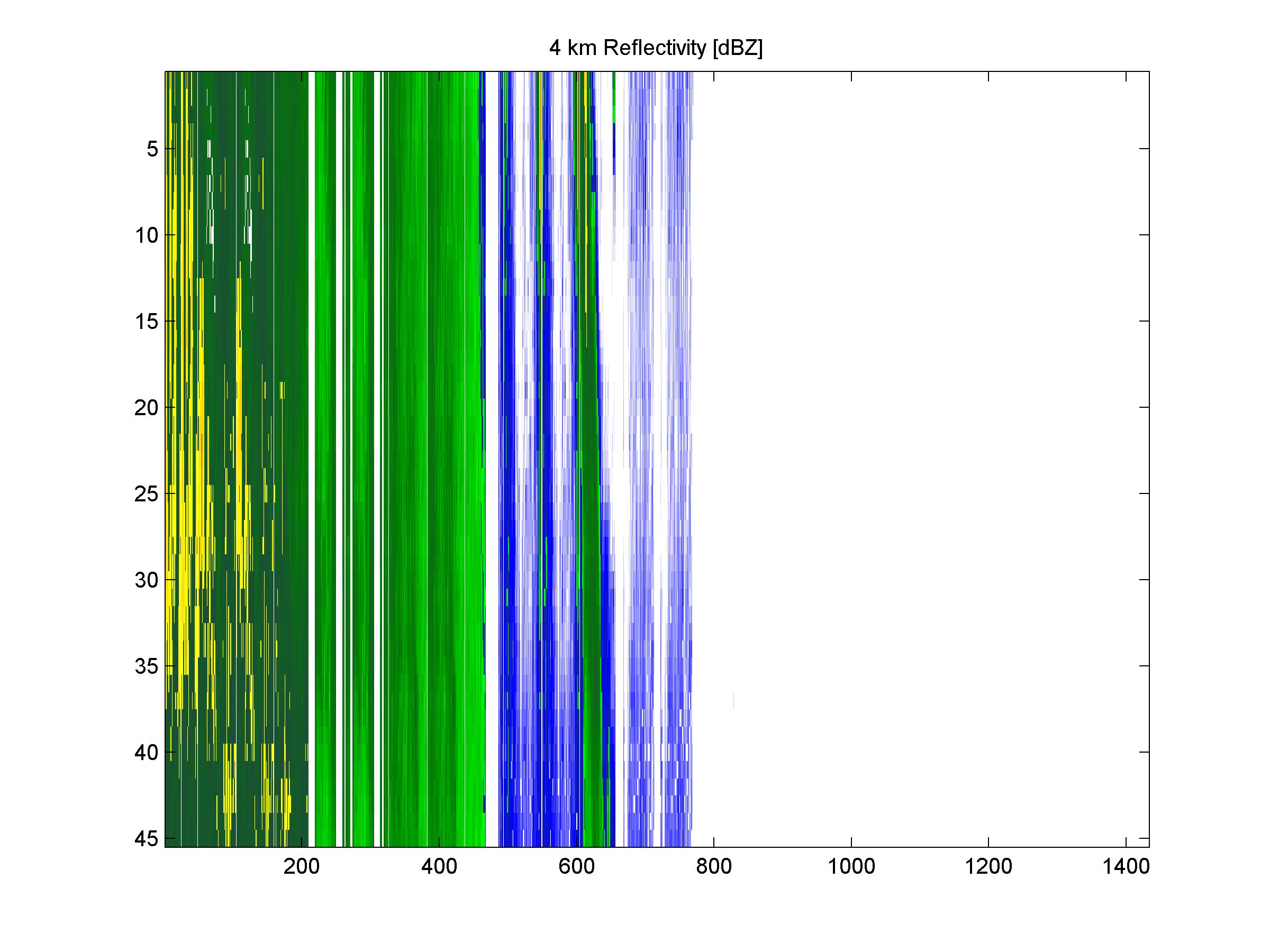The width and height of the screenshot is (1270, 952).
Task: Click the y-axis label 25
Action: point(147,493)
